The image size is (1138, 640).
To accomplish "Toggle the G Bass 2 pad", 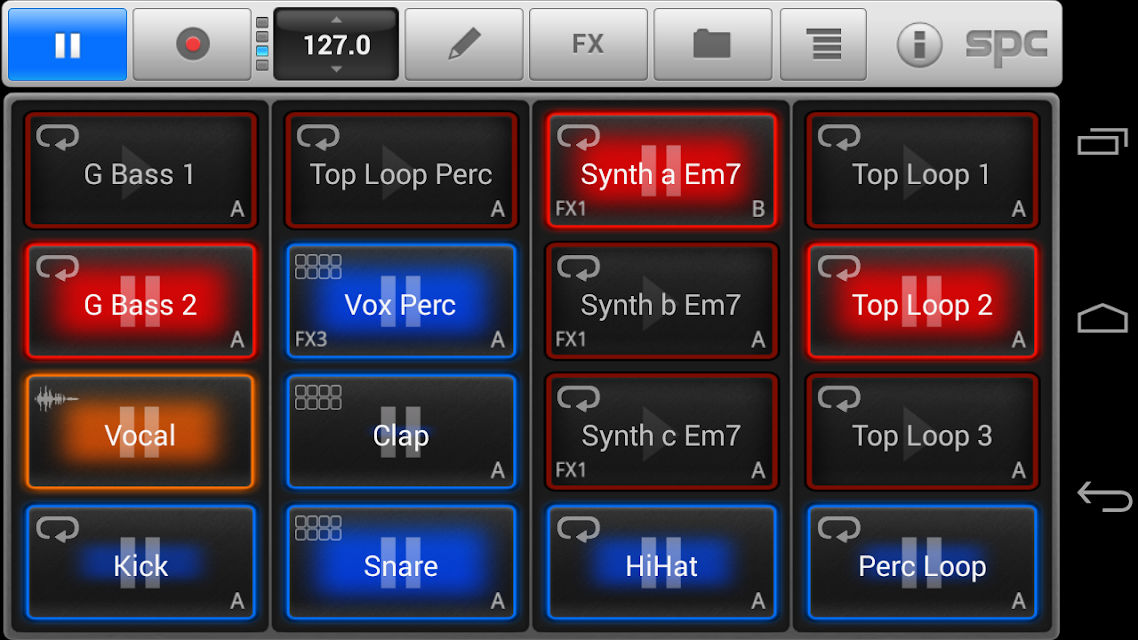I will pos(141,301).
